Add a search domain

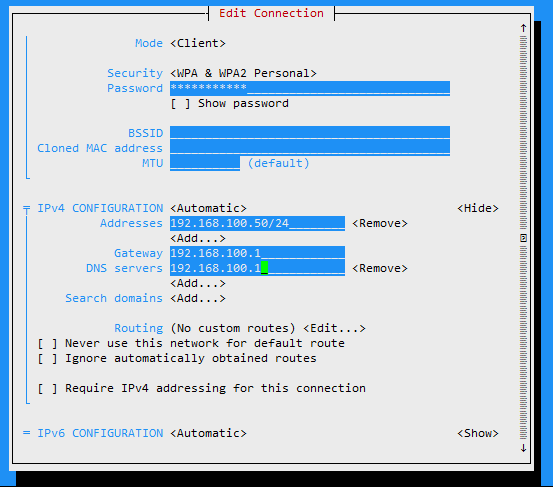(x=198, y=298)
